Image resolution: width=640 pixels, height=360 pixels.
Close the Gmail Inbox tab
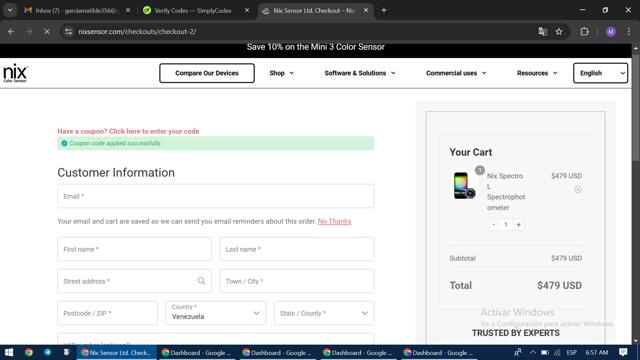(x=128, y=11)
